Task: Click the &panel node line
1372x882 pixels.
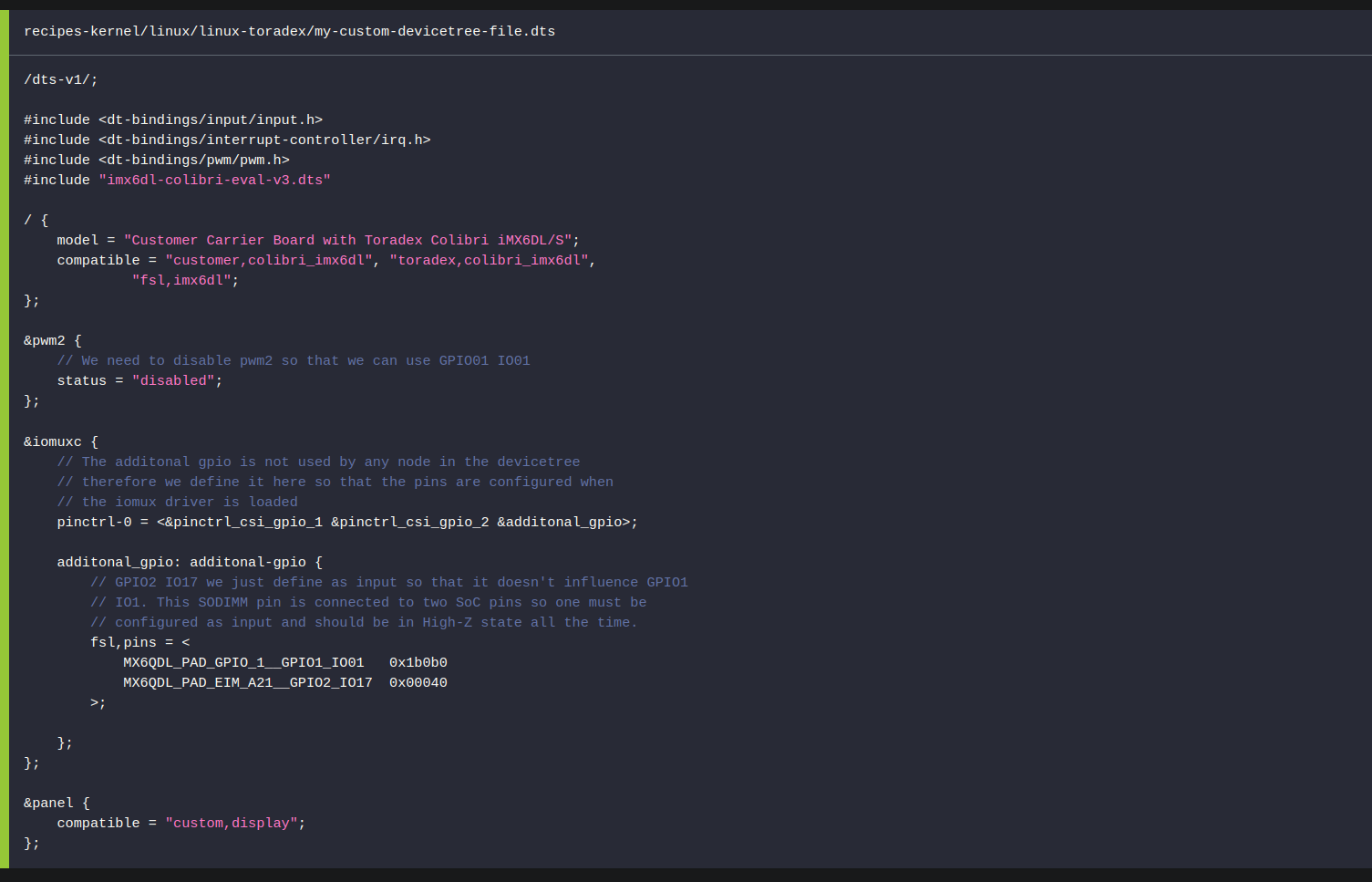Action: [57, 804]
